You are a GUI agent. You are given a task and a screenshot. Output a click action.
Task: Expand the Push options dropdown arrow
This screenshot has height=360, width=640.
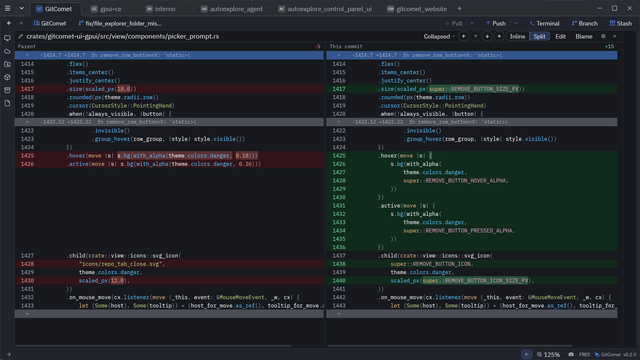pos(516,24)
